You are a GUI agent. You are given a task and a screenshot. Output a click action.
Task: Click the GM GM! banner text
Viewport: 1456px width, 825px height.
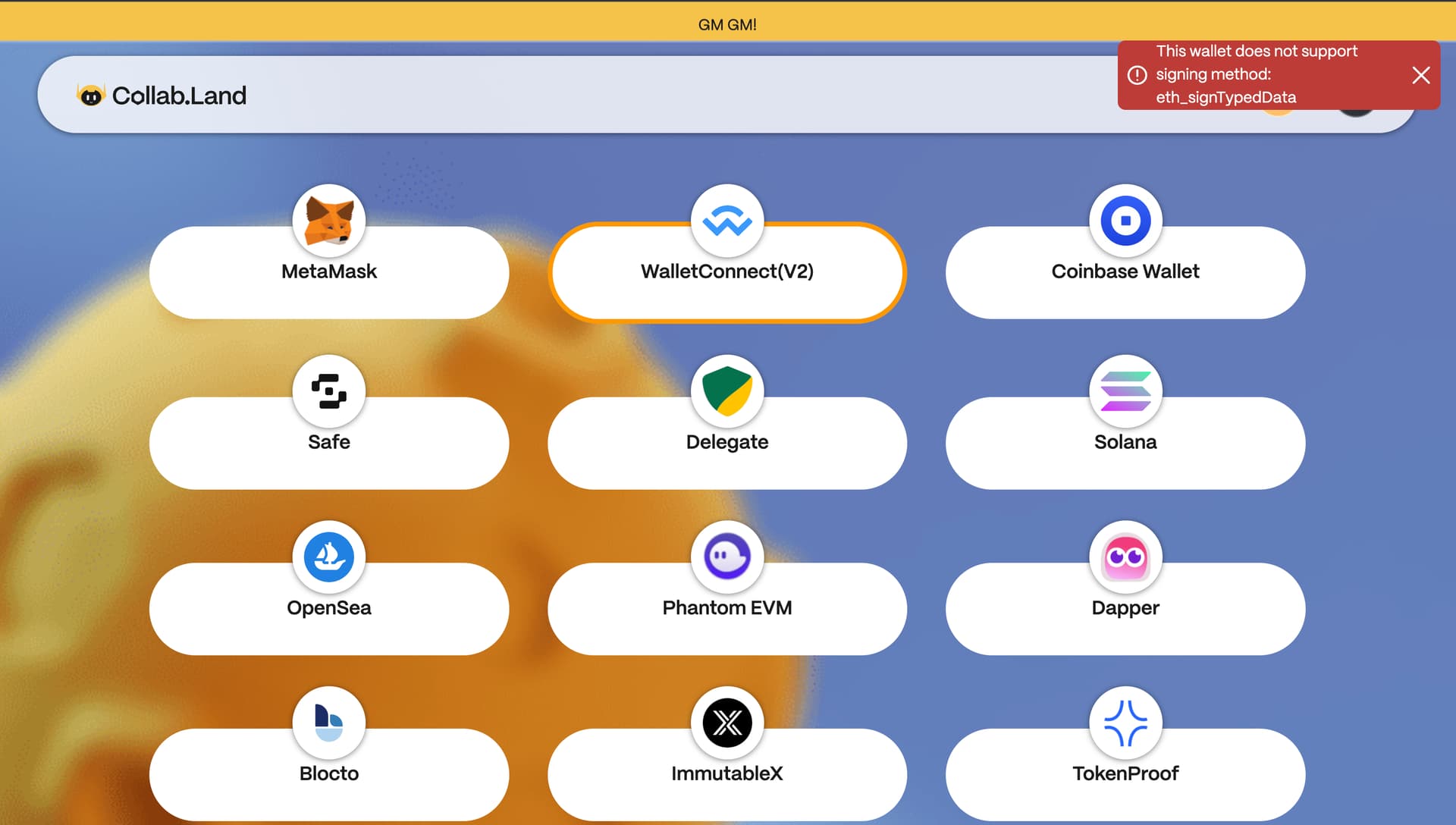pyautogui.click(x=727, y=24)
